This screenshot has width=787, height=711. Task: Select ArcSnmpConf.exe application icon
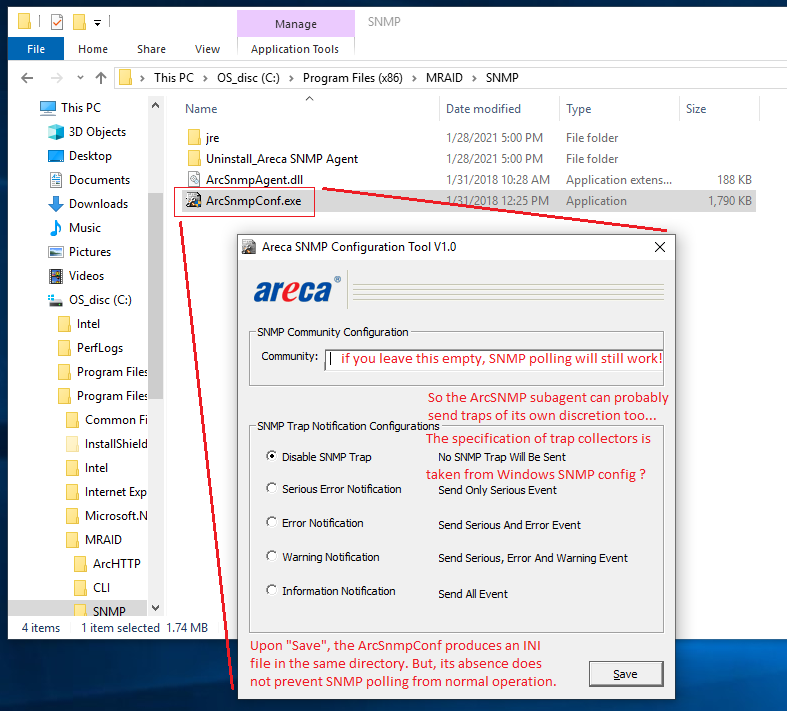(193, 200)
